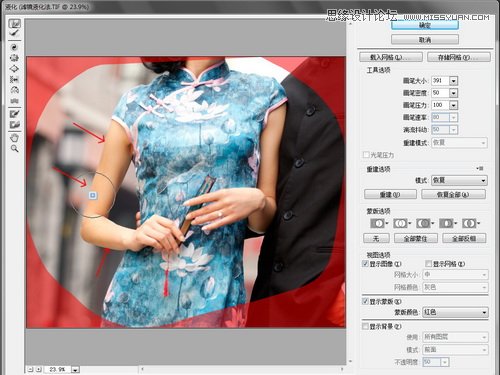Select the Zoom magnifier tool
Screen dimensions: 500x375
coord(15,149)
